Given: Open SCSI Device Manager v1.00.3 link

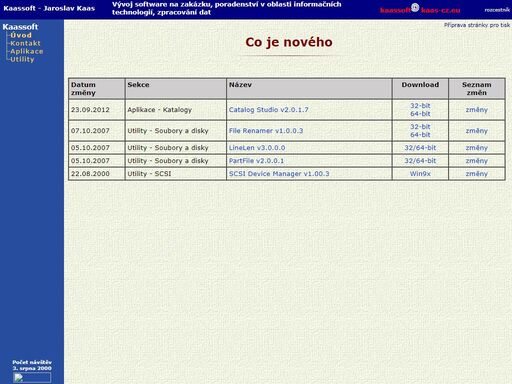Looking at the screenshot, I should (279, 174).
